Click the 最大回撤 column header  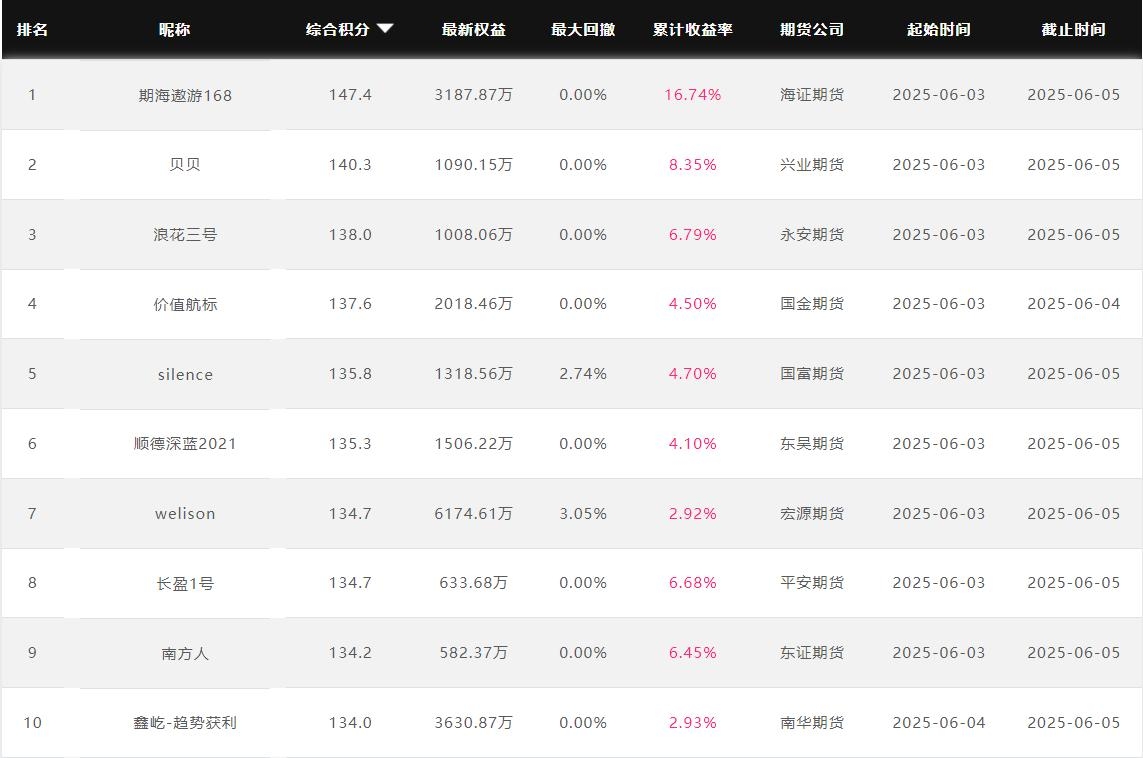tap(583, 30)
